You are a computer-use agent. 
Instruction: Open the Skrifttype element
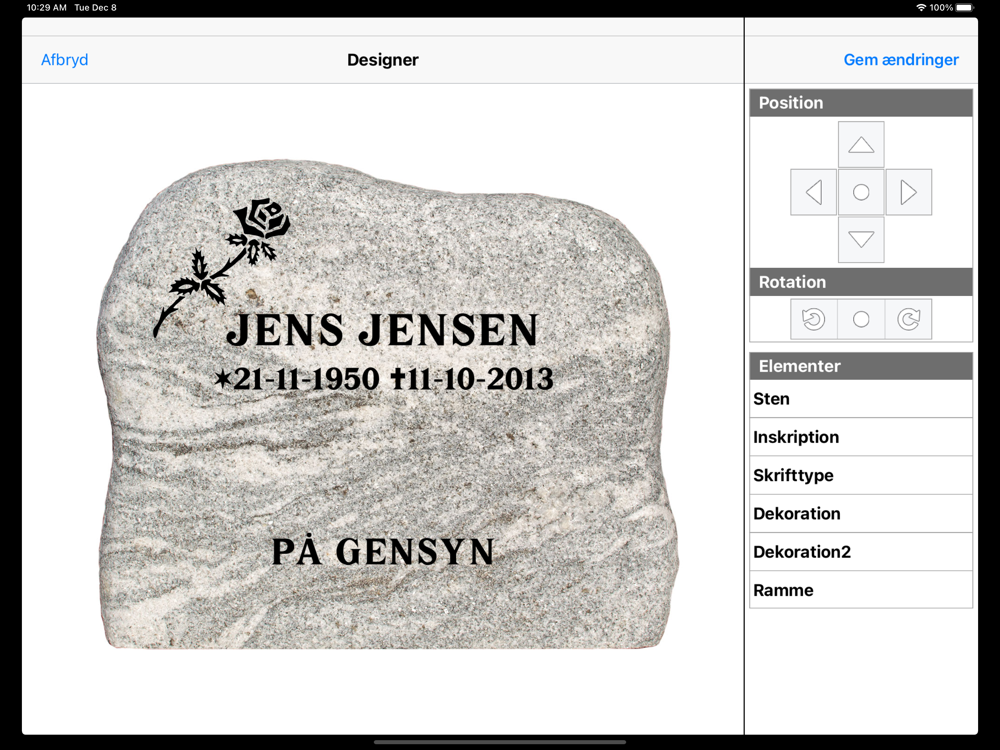point(861,475)
